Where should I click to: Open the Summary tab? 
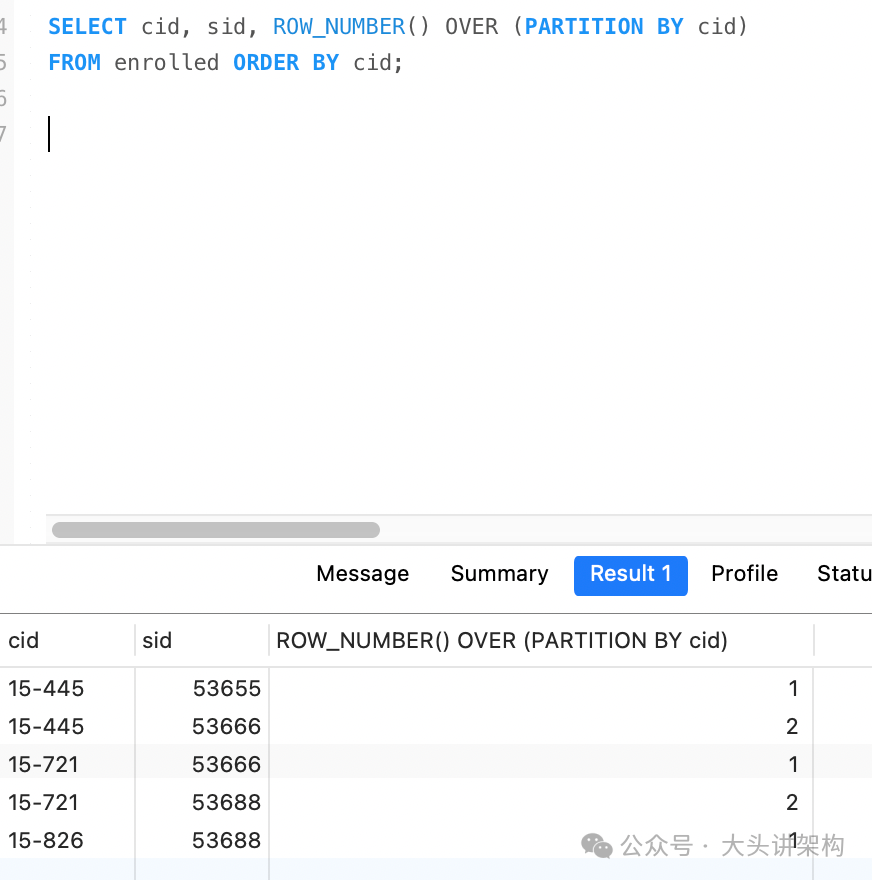pos(499,574)
